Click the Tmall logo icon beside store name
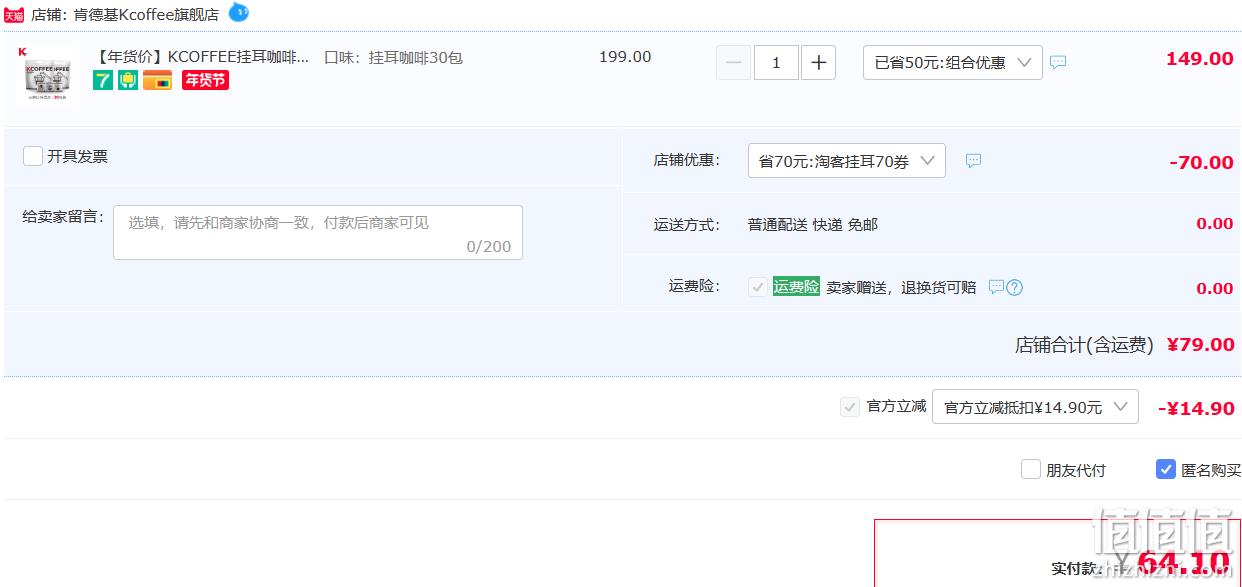The width and height of the screenshot is (1242, 587). 14,15
